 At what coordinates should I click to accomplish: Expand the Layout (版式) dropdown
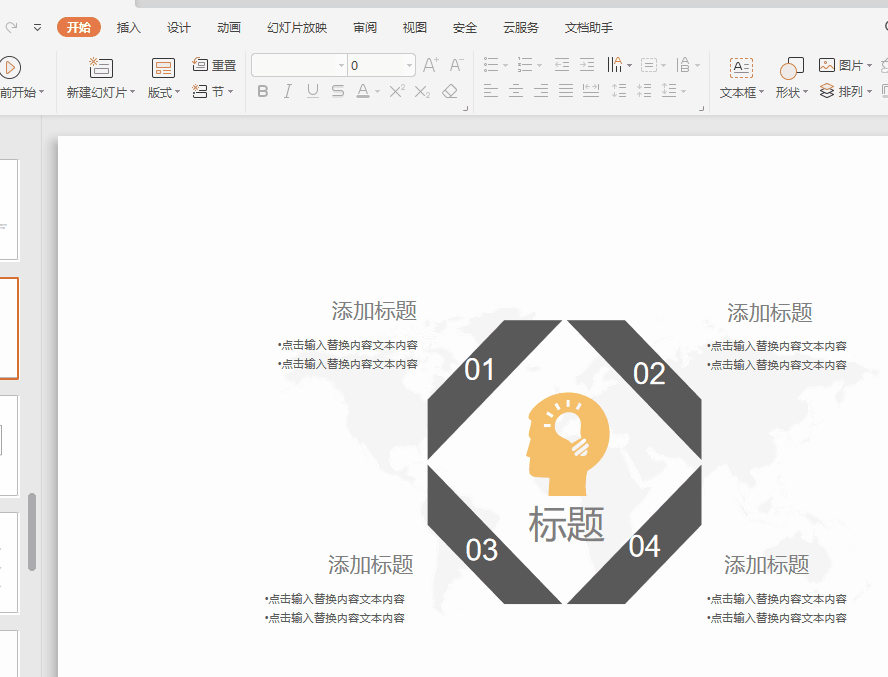pyautogui.click(x=164, y=92)
